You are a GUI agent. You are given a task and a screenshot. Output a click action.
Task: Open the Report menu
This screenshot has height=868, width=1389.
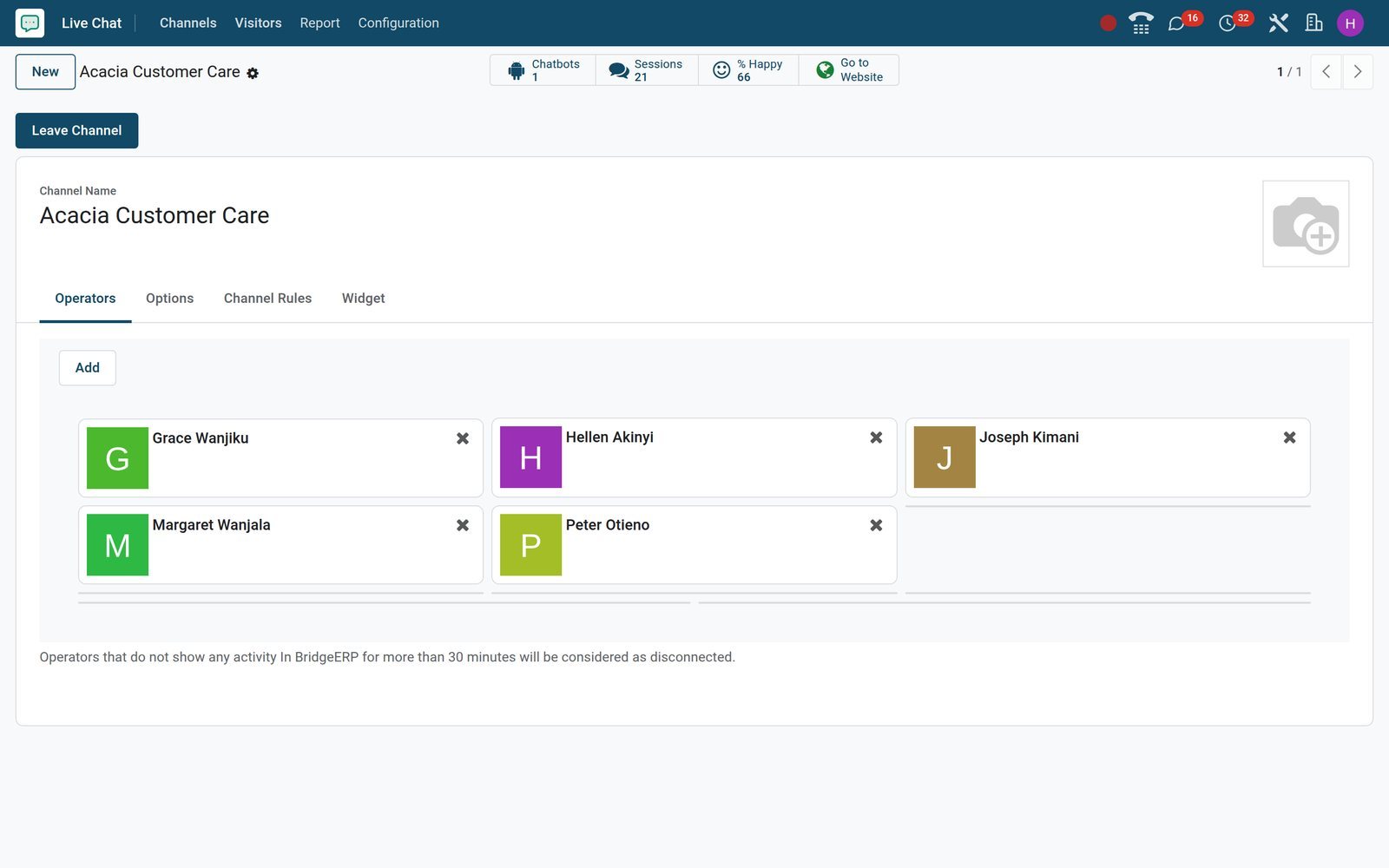pyautogui.click(x=319, y=23)
